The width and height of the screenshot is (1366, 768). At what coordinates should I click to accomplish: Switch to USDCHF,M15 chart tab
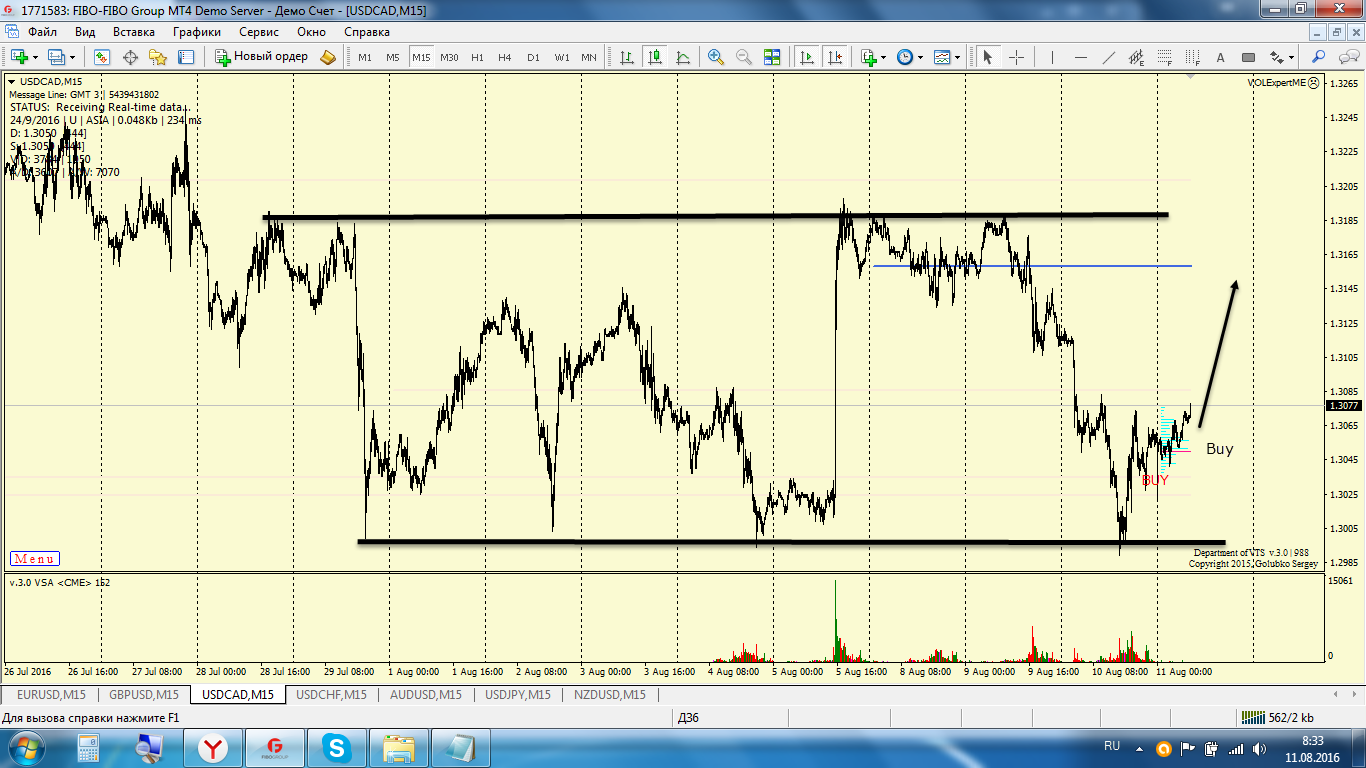click(x=331, y=694)
